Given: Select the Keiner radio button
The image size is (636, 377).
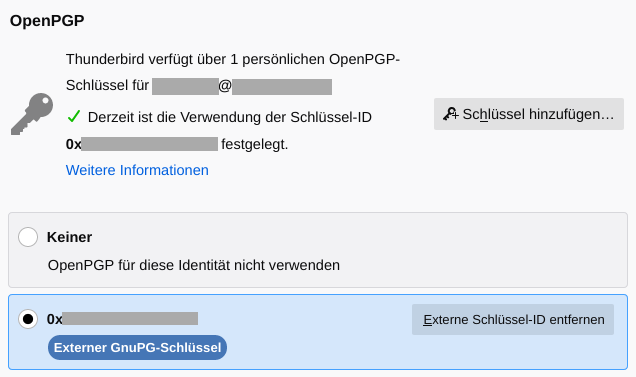Looking at the screenshot, I should (28, 237).
